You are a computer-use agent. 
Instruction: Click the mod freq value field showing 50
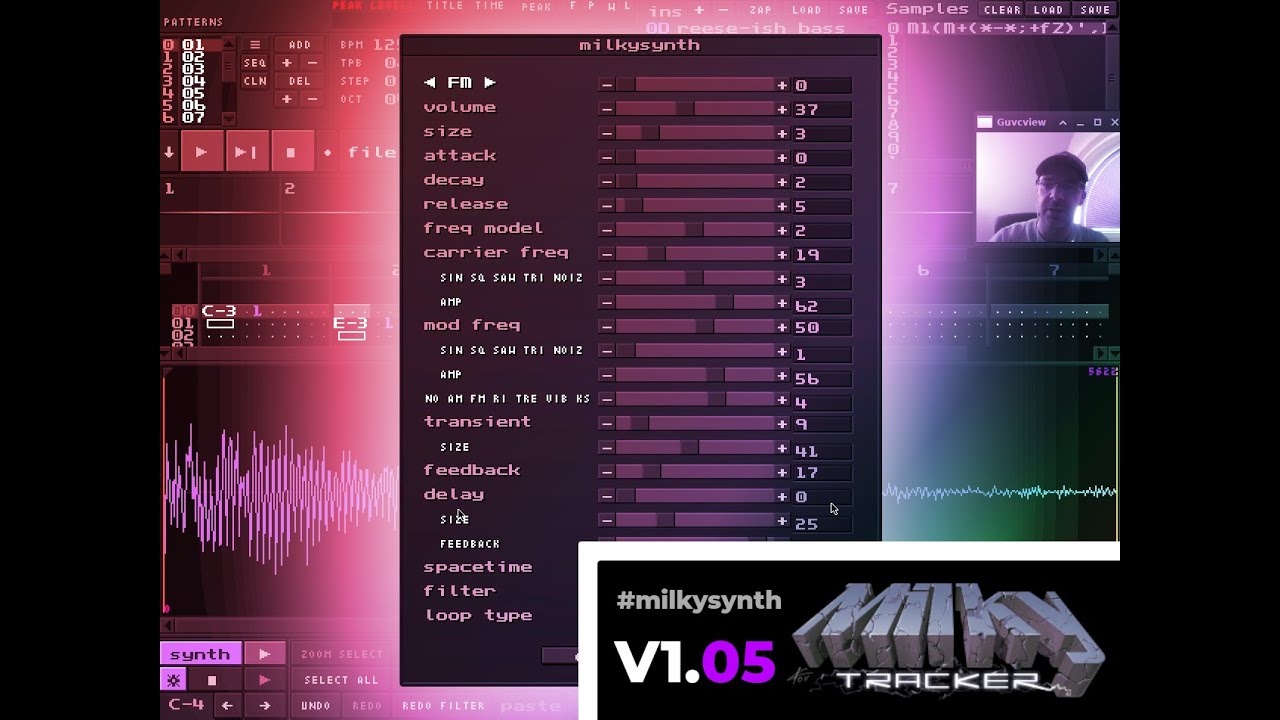click(x=822, y=327)
